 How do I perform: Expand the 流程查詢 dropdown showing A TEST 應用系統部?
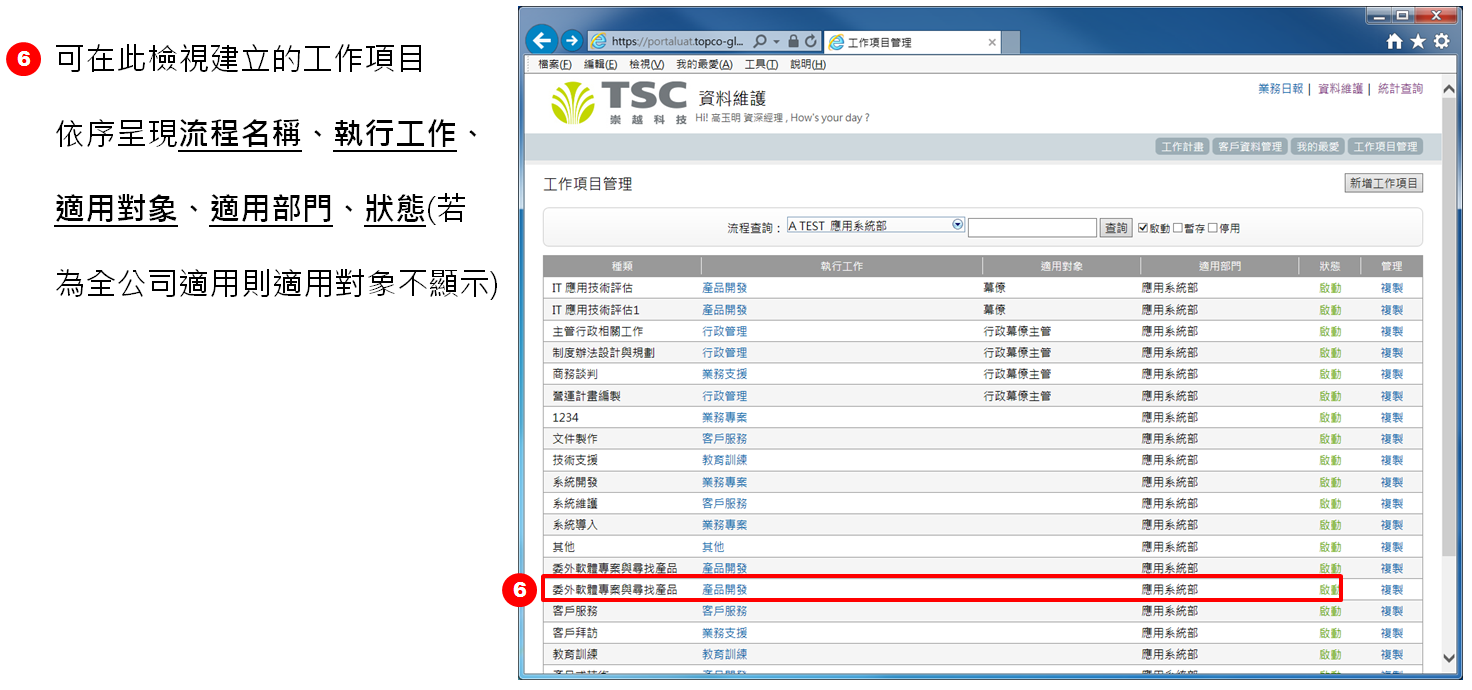(957, 225)
